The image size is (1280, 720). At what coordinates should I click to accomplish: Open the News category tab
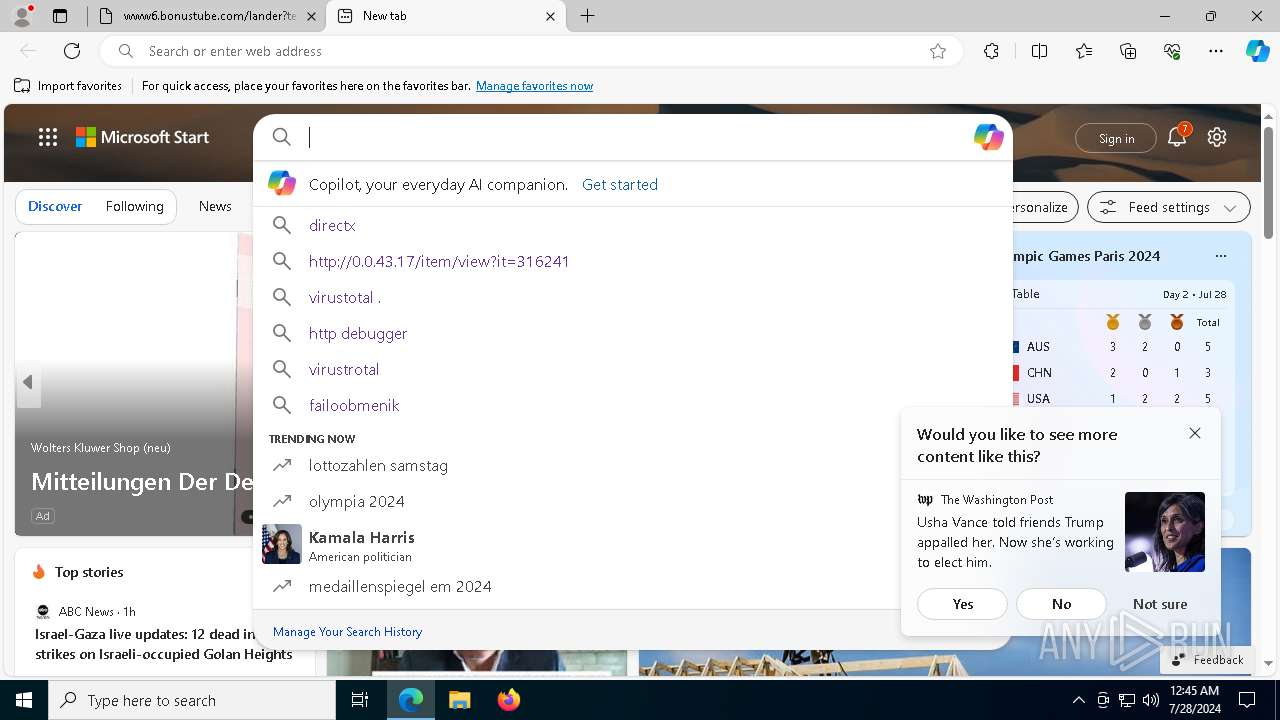coord(215,206)
